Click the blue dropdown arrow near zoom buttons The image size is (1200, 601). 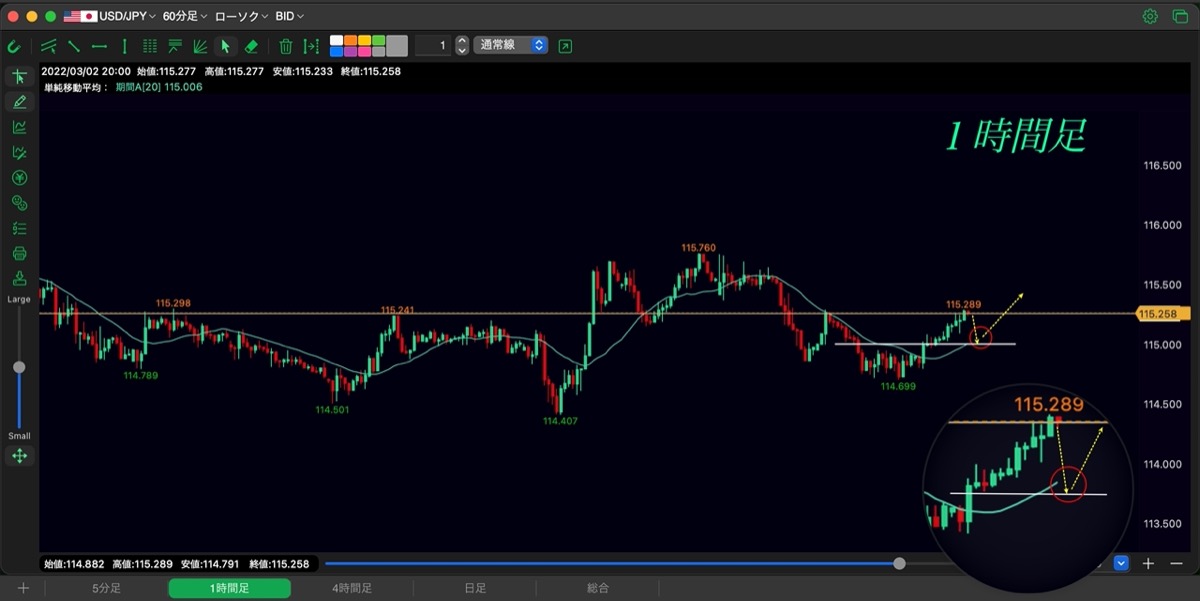[1121, 563]
